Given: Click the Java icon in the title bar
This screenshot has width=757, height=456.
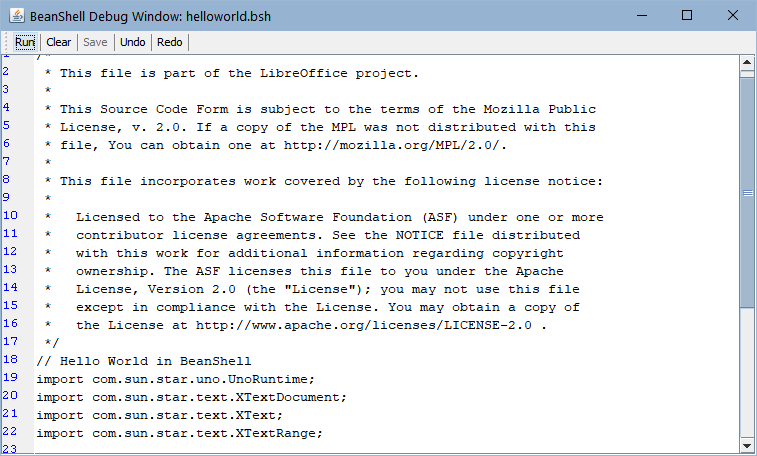Looking at the screenshot, I should click(x=17, y=15).
